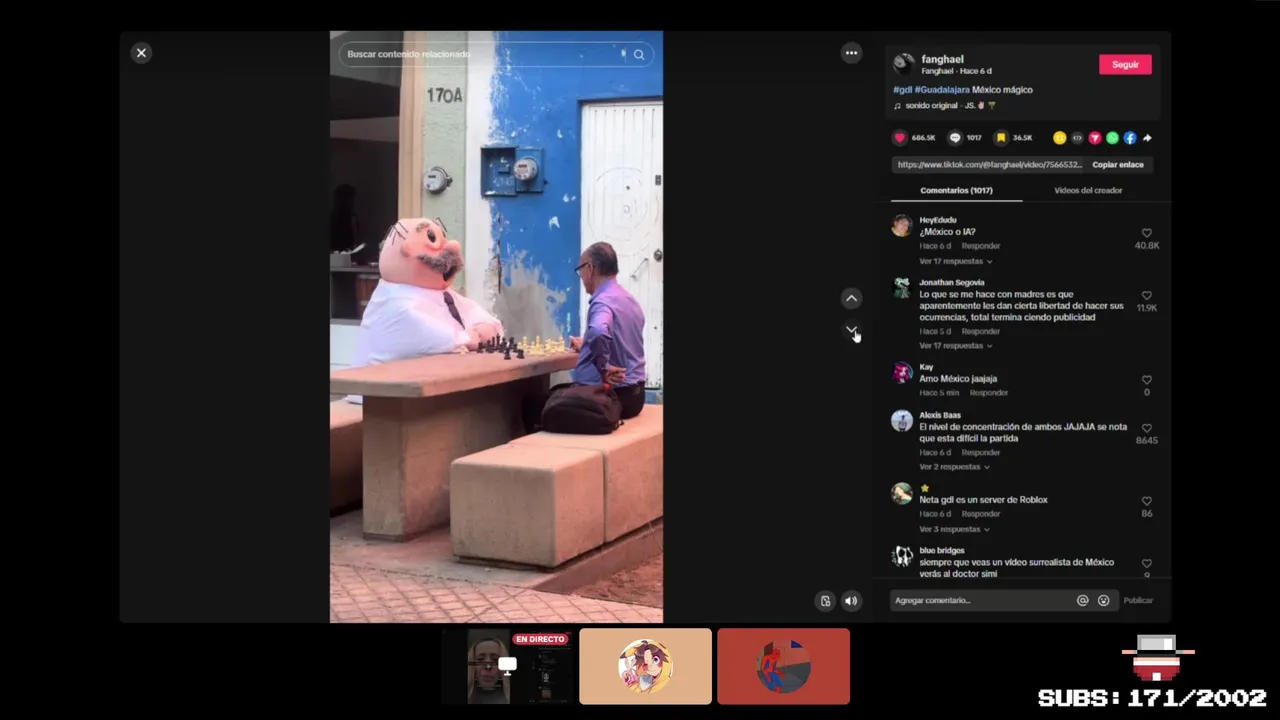Open the #gdl hashtag

click(x=902, y=90)
